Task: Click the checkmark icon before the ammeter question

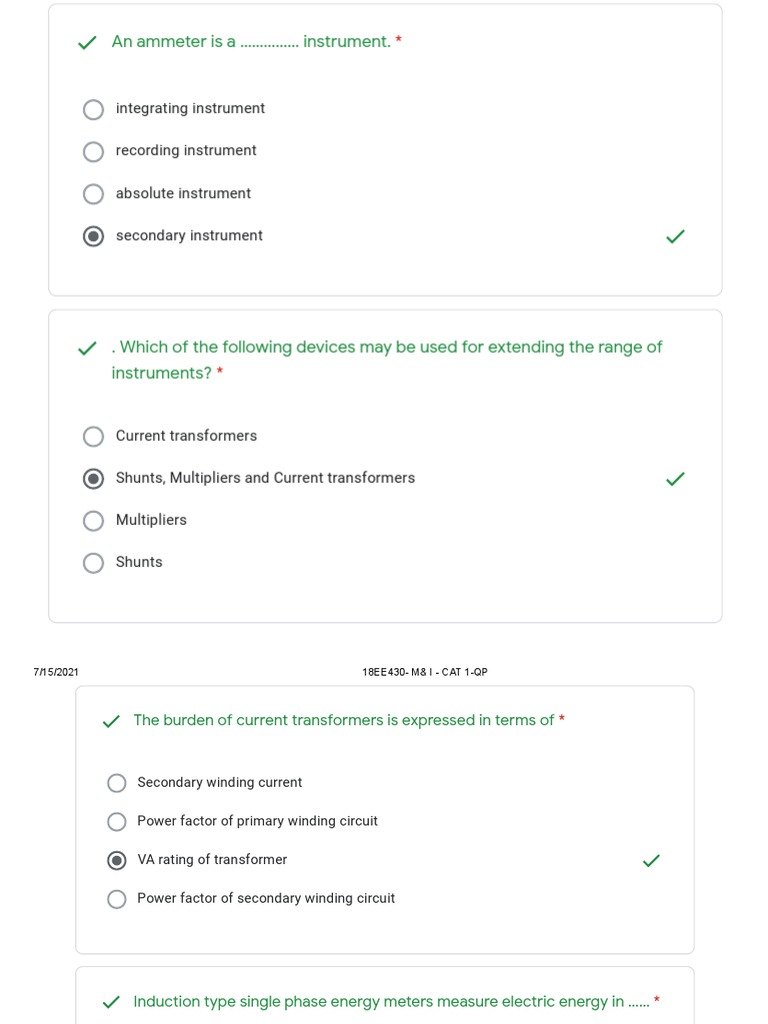Action: pos(88,42)
